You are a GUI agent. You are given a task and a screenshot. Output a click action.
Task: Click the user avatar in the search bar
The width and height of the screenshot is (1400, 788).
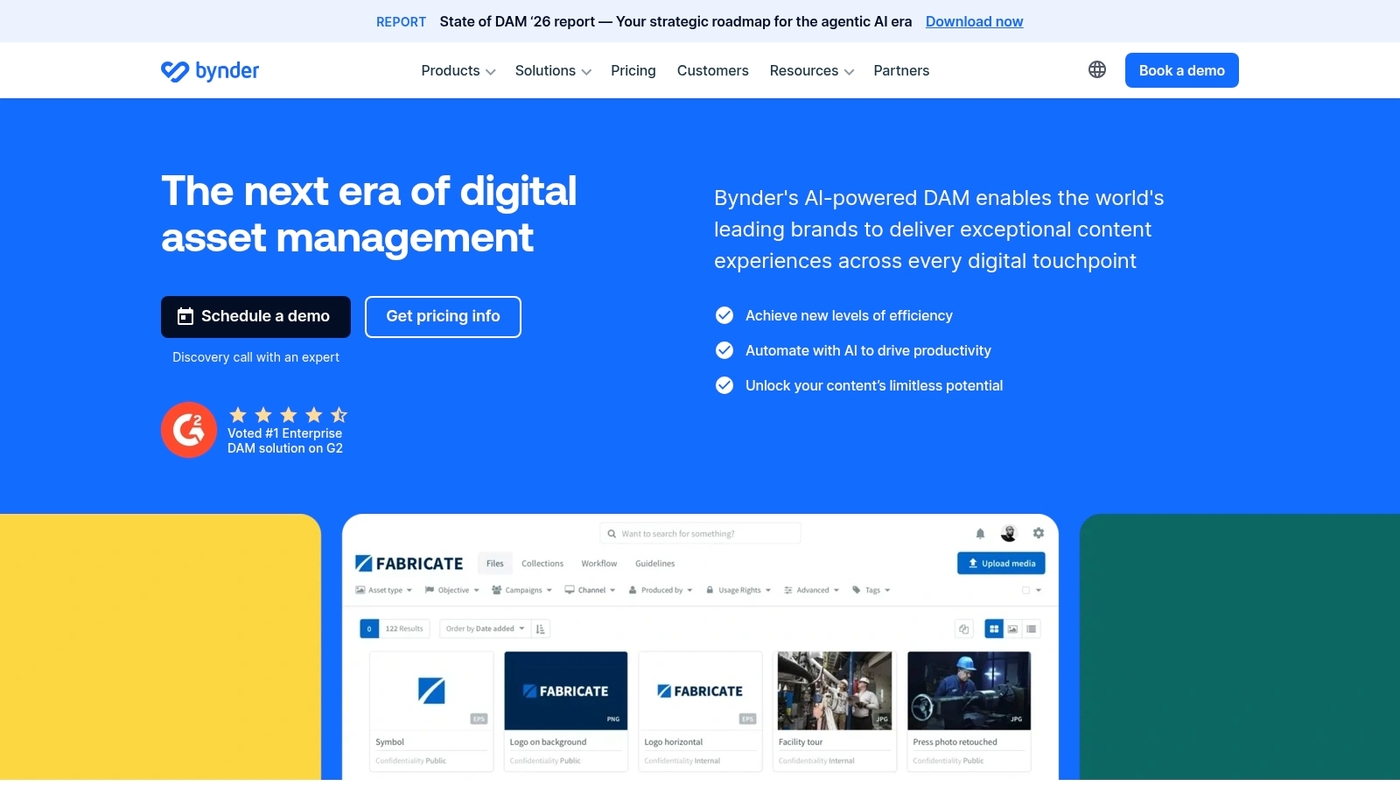click(1009, 533)
